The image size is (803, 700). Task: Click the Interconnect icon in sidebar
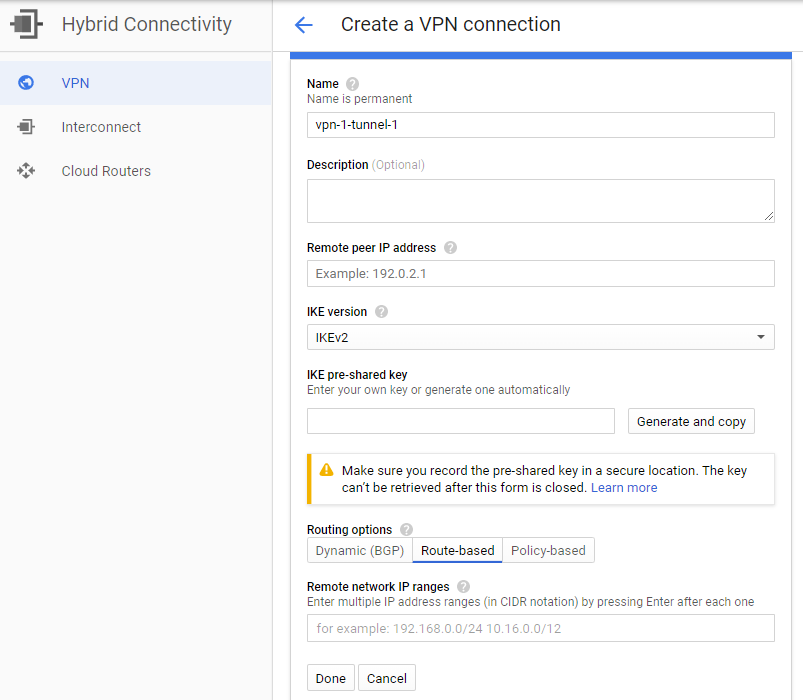[27, 127]
